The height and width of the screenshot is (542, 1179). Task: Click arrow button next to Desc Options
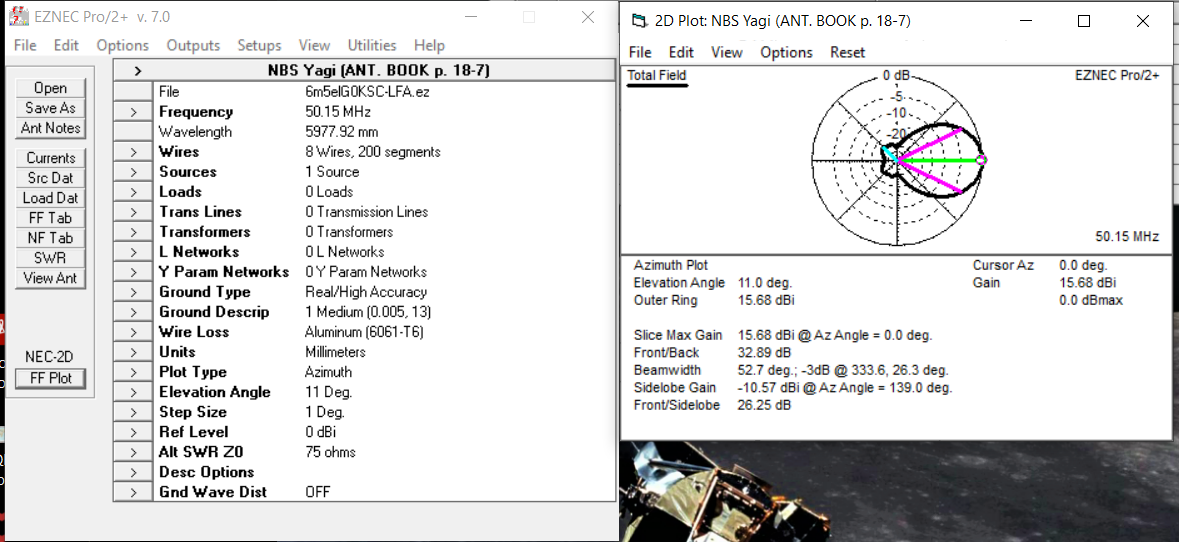pyautogui.click(x=134, y=472)
